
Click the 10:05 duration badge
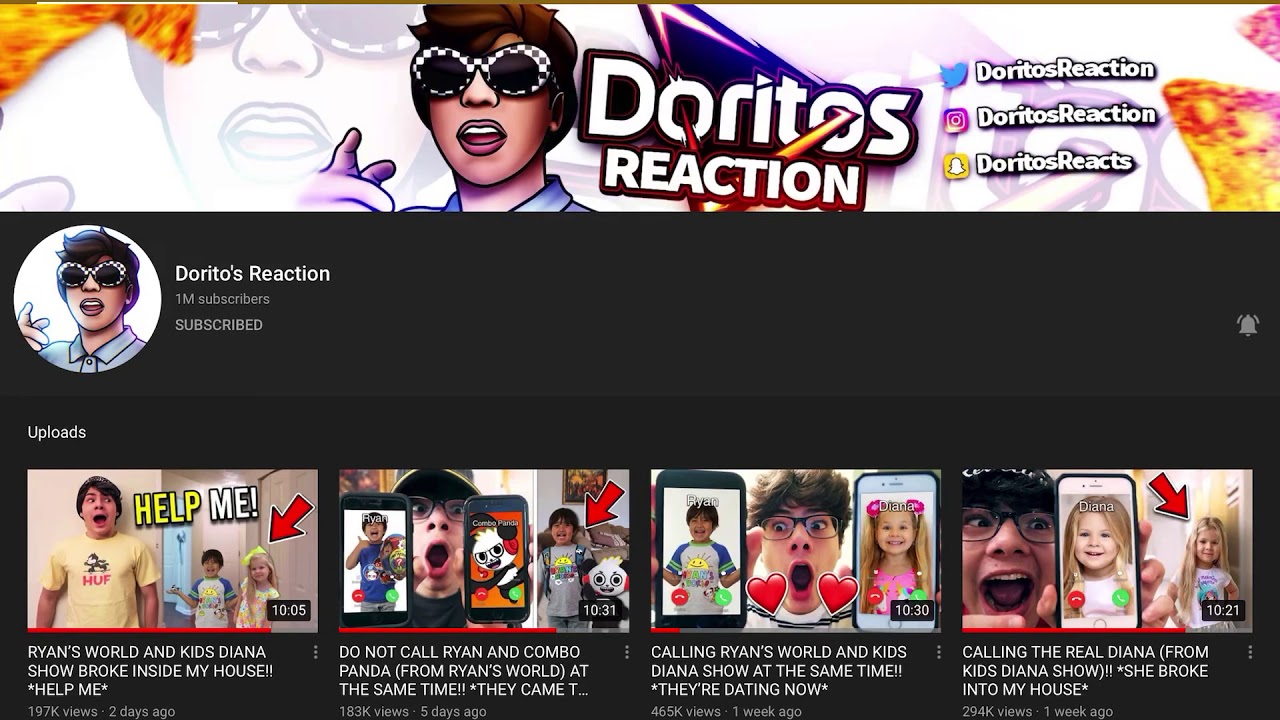click(x=288, y=610)
